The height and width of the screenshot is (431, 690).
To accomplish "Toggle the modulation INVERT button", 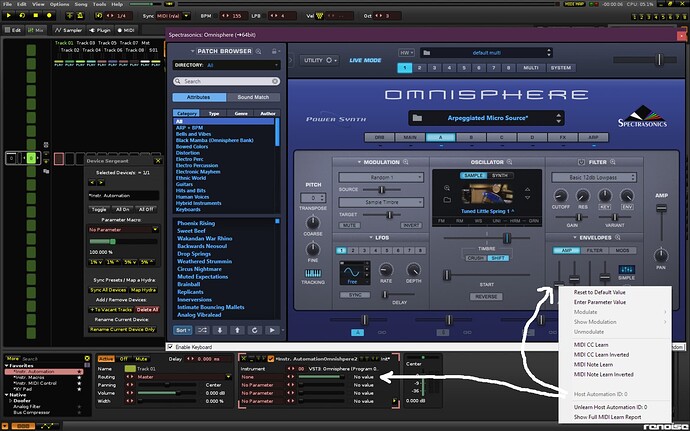I will [411, 225].
